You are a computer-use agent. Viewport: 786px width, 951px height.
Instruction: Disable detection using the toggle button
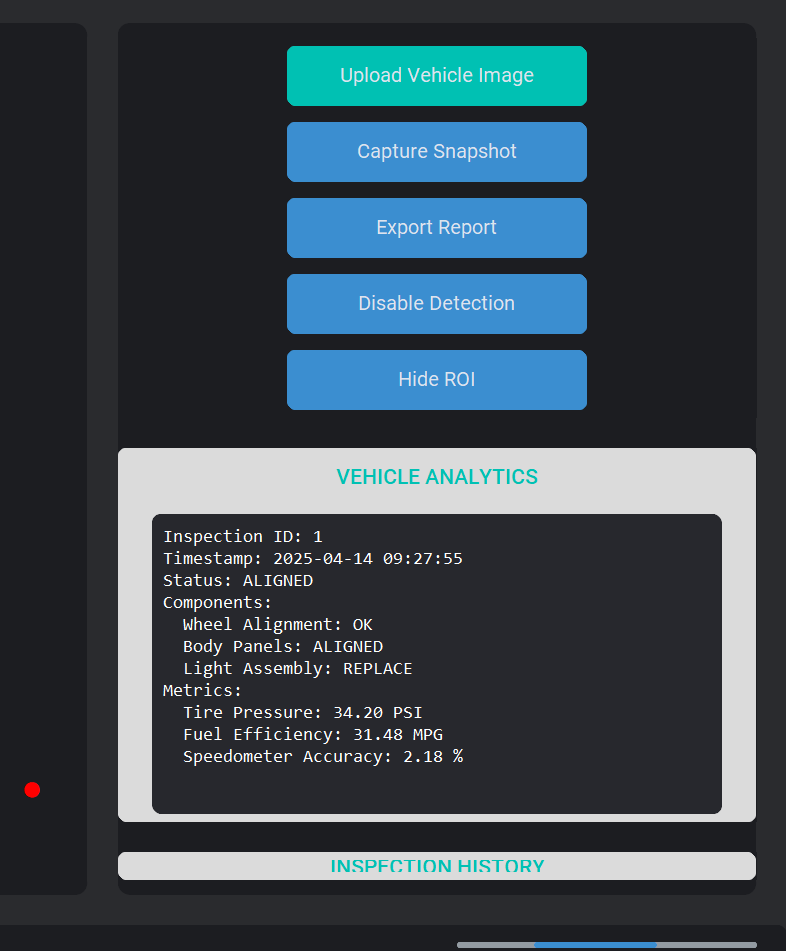(436, 304)
